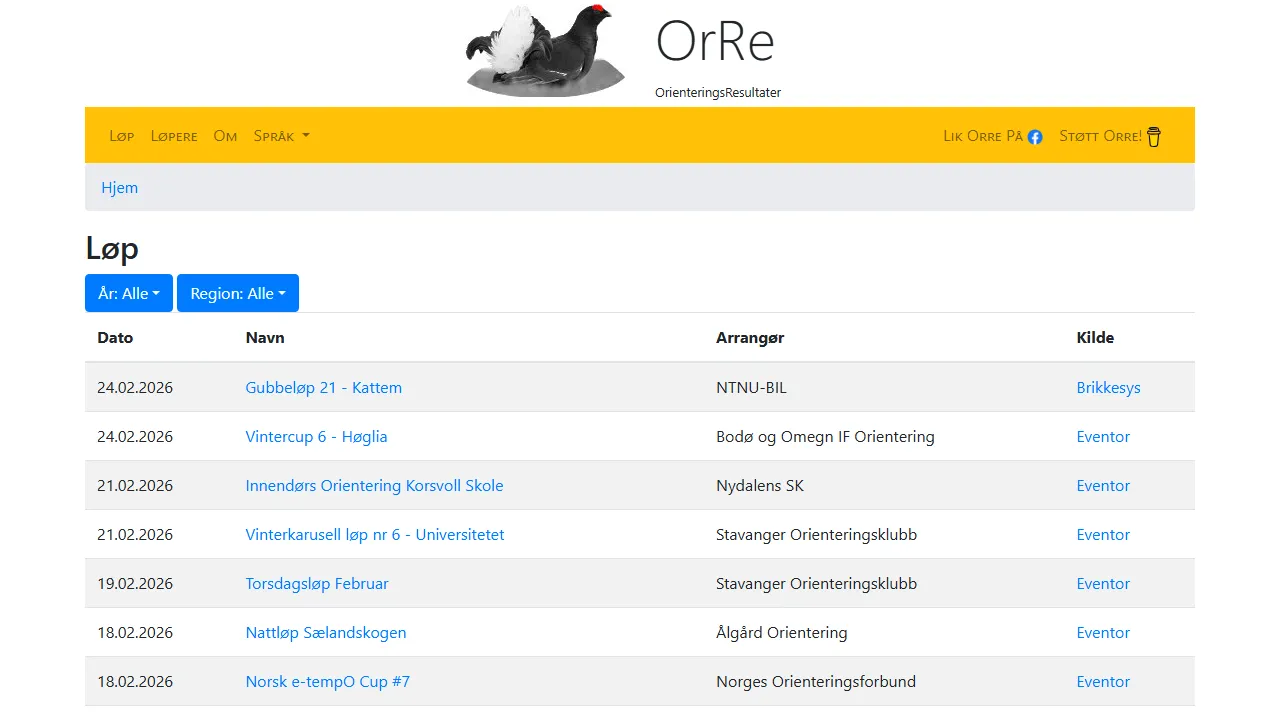Open the Torsdagsløp Februar event

(317, 583)
